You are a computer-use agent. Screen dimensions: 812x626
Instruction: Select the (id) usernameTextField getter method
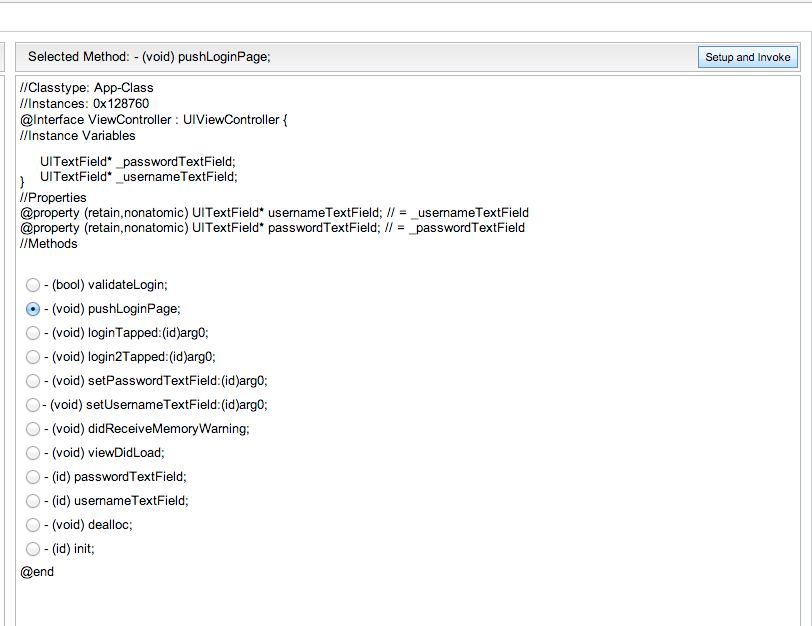(x=33, y=501)
